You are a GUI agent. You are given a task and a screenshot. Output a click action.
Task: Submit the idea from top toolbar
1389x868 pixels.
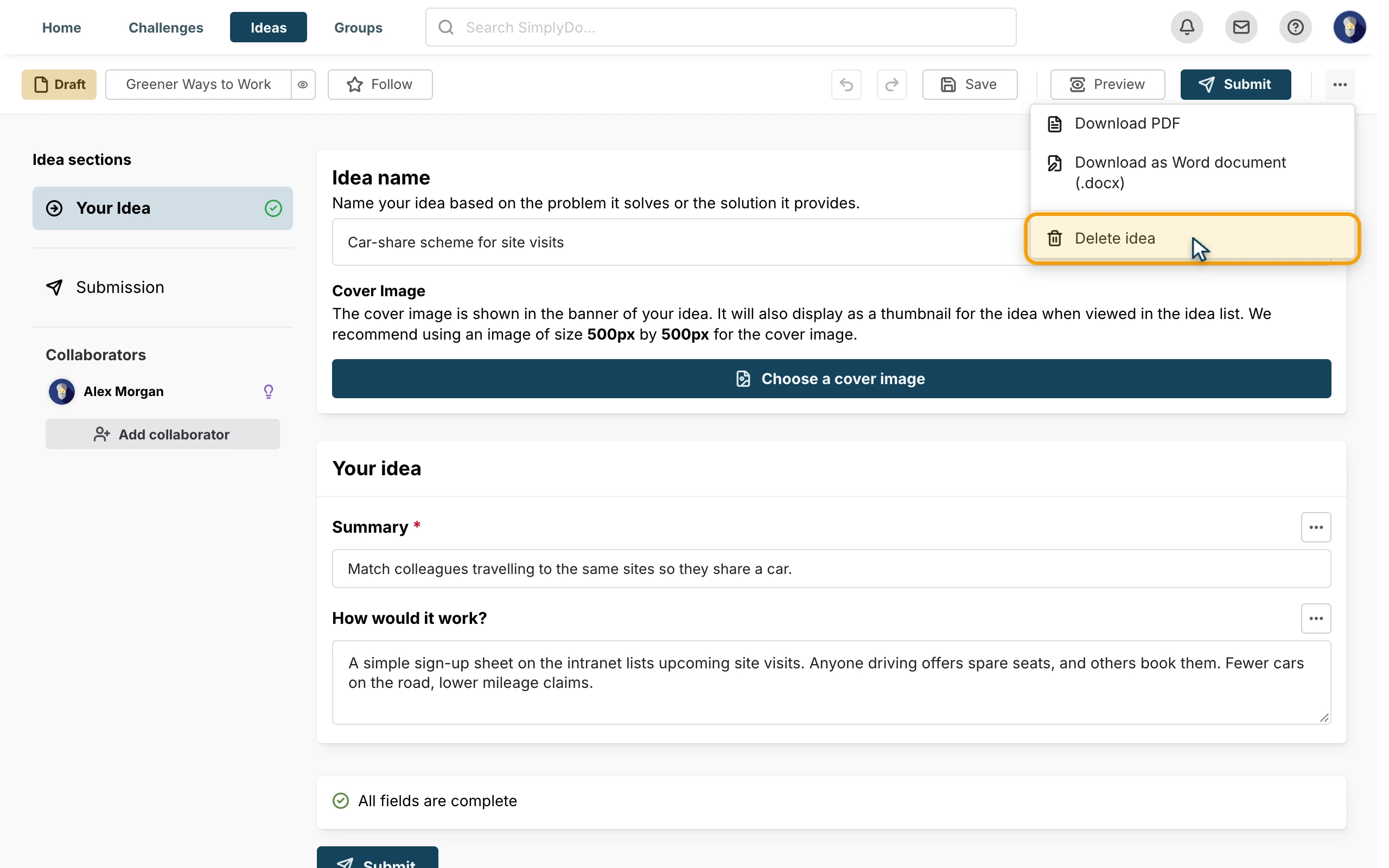(1235, 85)
